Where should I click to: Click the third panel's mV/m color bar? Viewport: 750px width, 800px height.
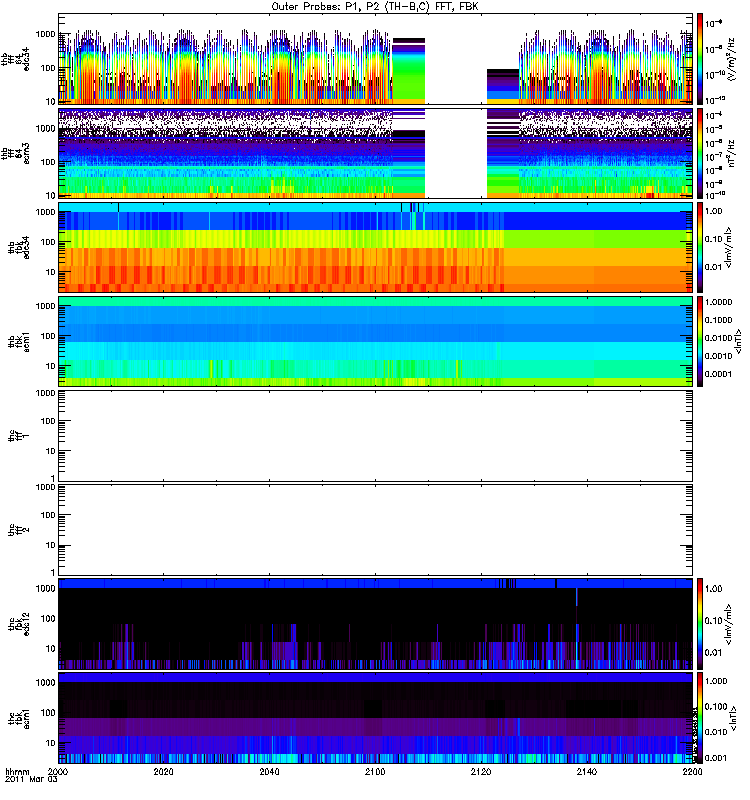click(x=700, y=247)
